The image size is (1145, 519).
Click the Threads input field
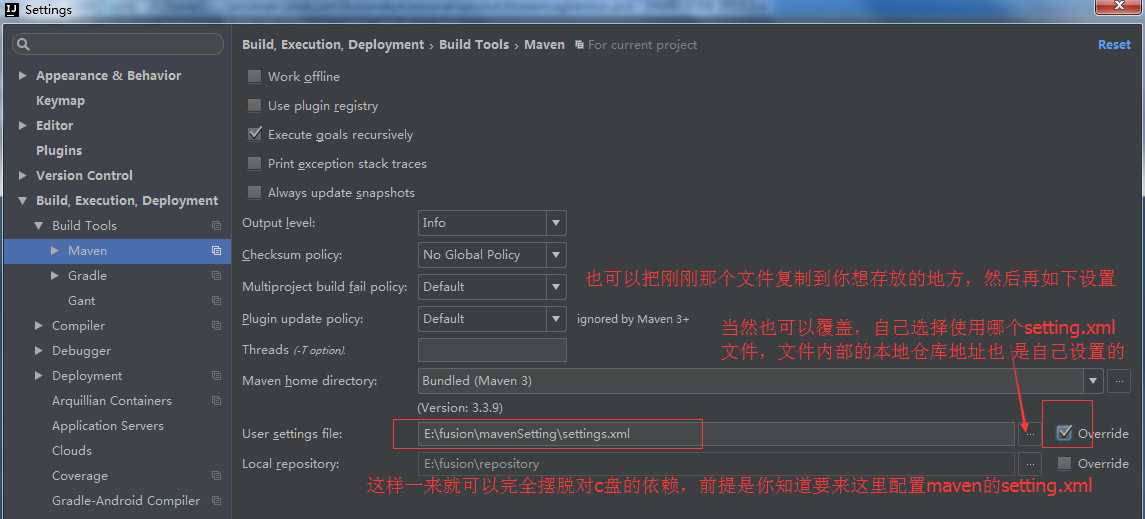click(x=492, y=350)
